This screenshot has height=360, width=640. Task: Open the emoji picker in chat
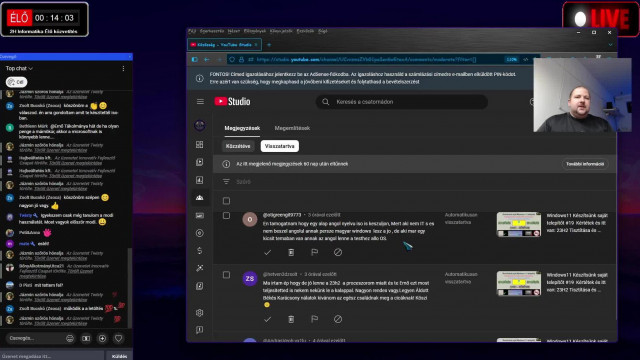[70, 338]
